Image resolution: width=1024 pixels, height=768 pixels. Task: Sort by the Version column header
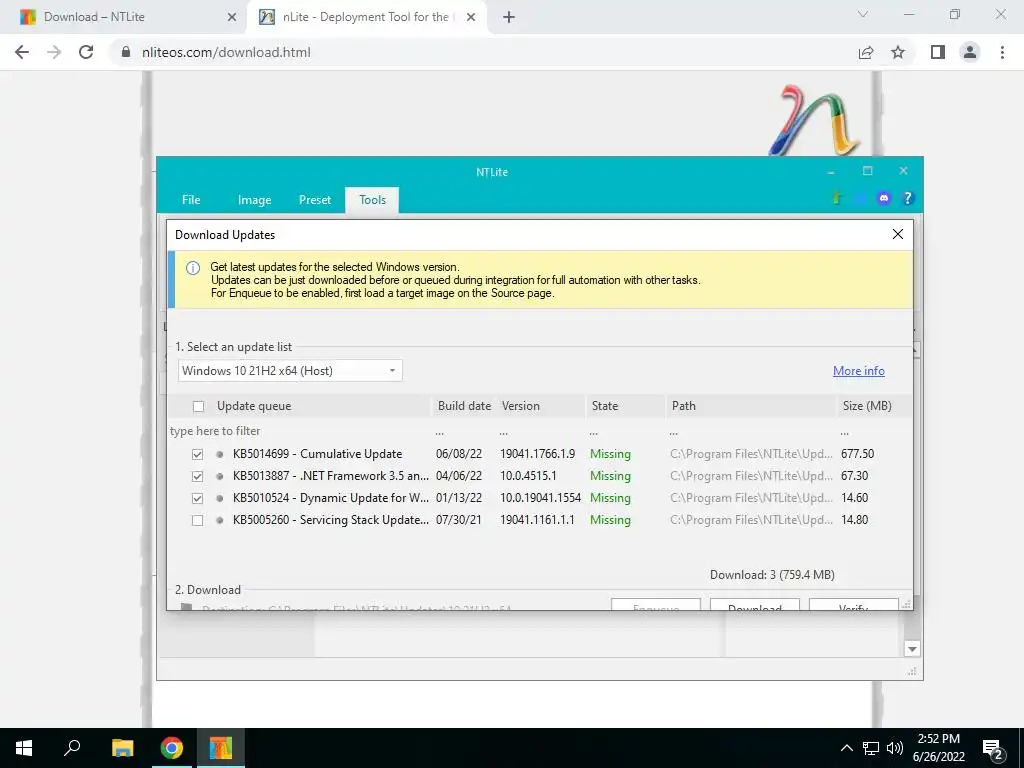click(x=541, y=406)
